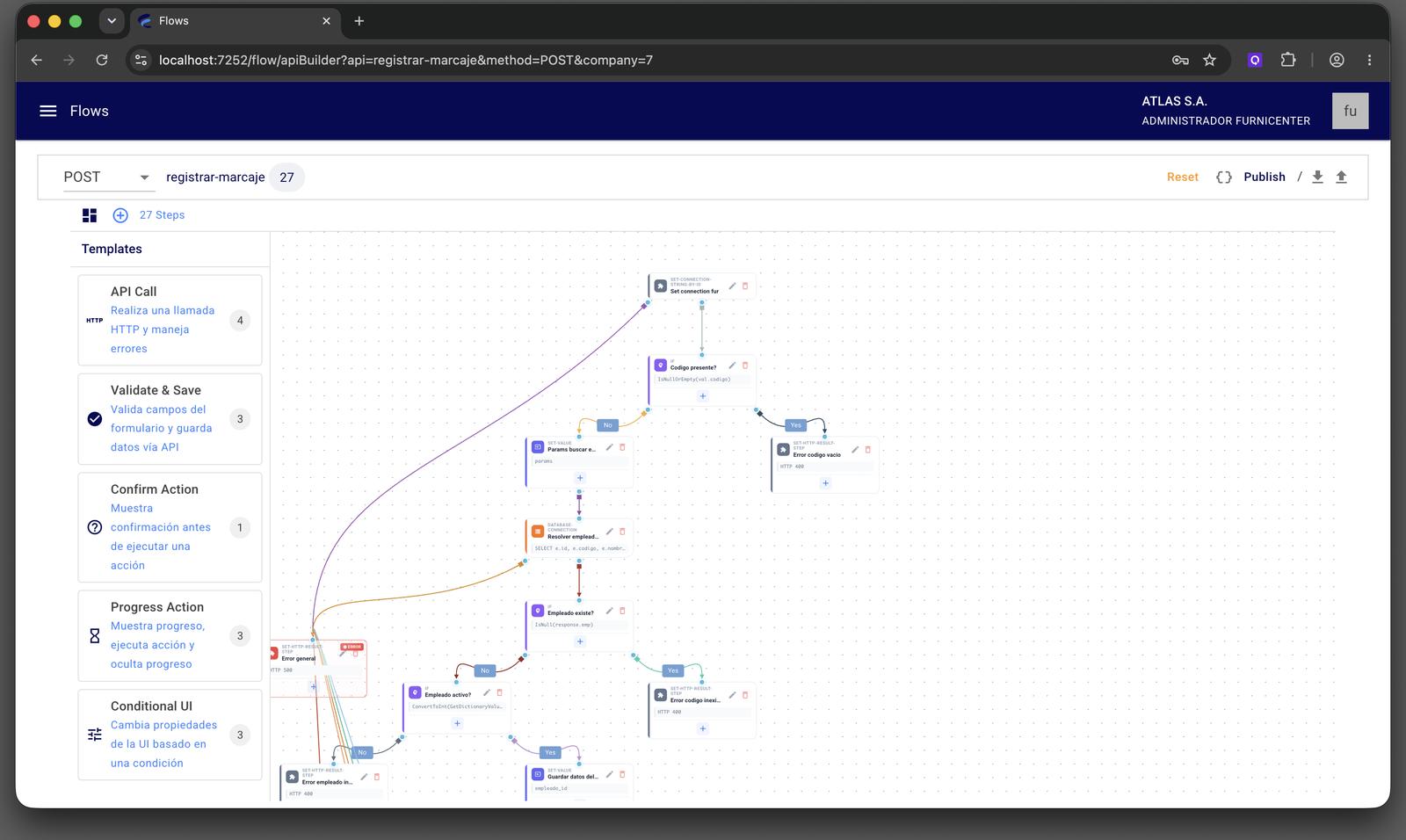
Task: Open the browser three-dot menu
Action: point(1369,60)
